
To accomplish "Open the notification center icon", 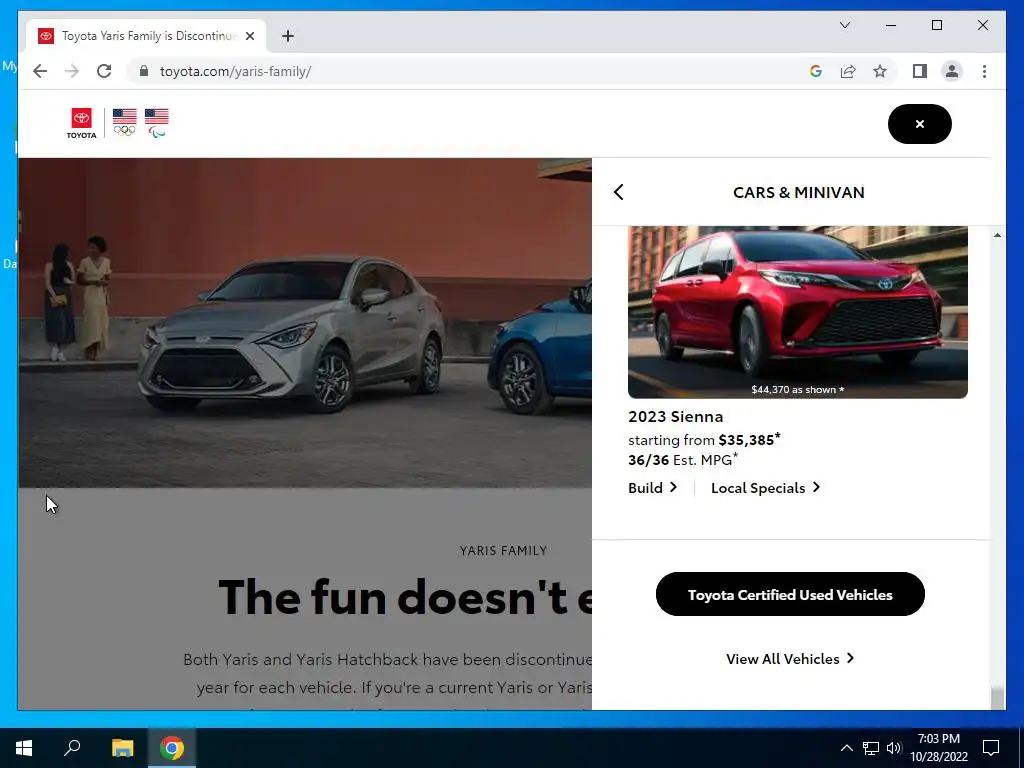I will 991,748.
